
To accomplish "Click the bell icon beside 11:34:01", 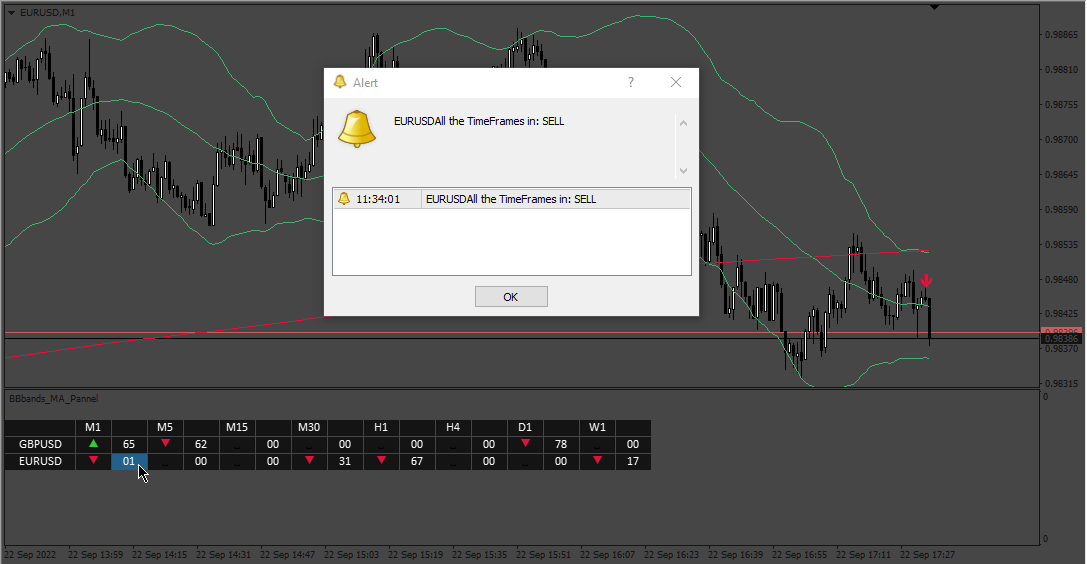I will coord(343,199).
